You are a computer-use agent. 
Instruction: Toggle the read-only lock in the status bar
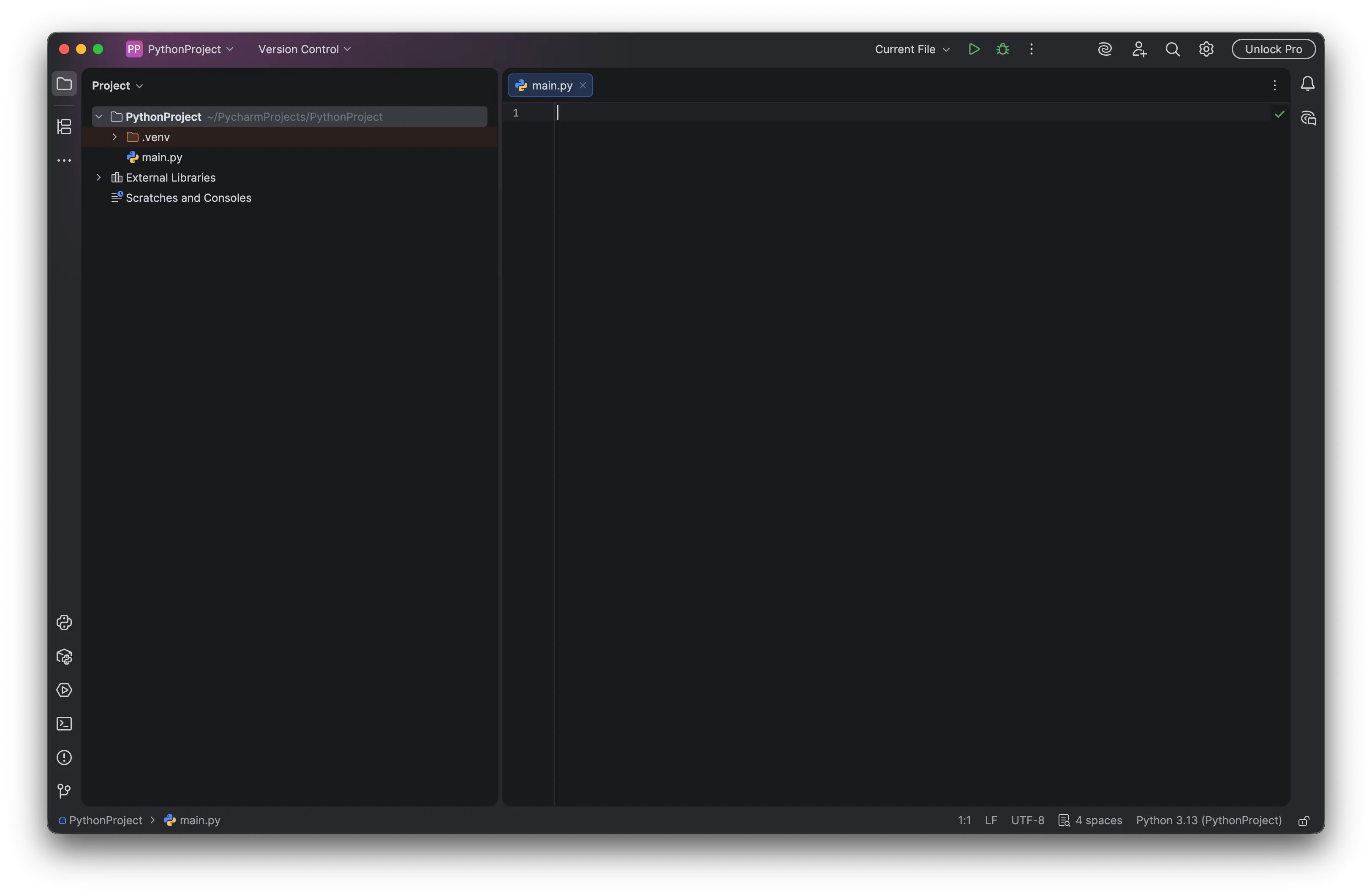[x=1304, y=820]
